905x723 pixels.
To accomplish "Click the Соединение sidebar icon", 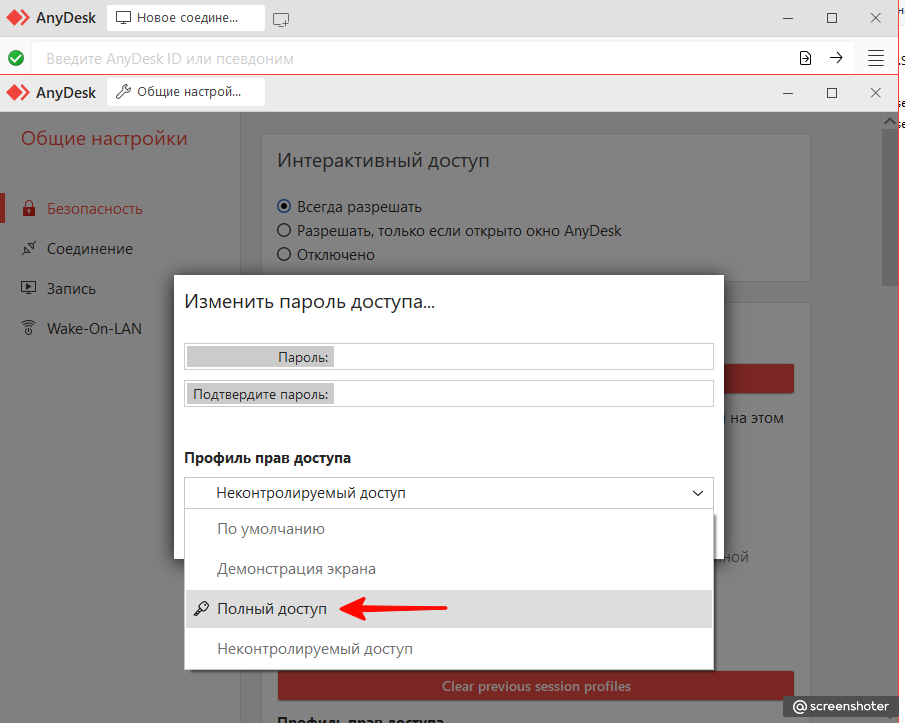I will pyautogui.click(x=28, y=249).
